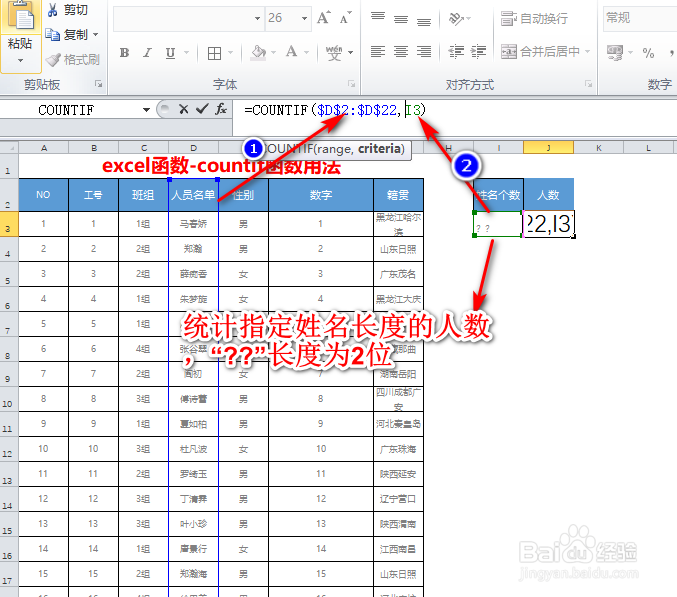The image size is (677, 597).
Task: Click the percent style icon
Action: (648, 53)
